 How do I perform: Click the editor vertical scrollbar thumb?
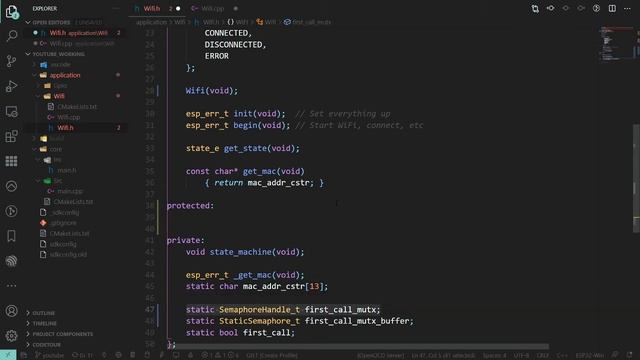tap(636, 178)
